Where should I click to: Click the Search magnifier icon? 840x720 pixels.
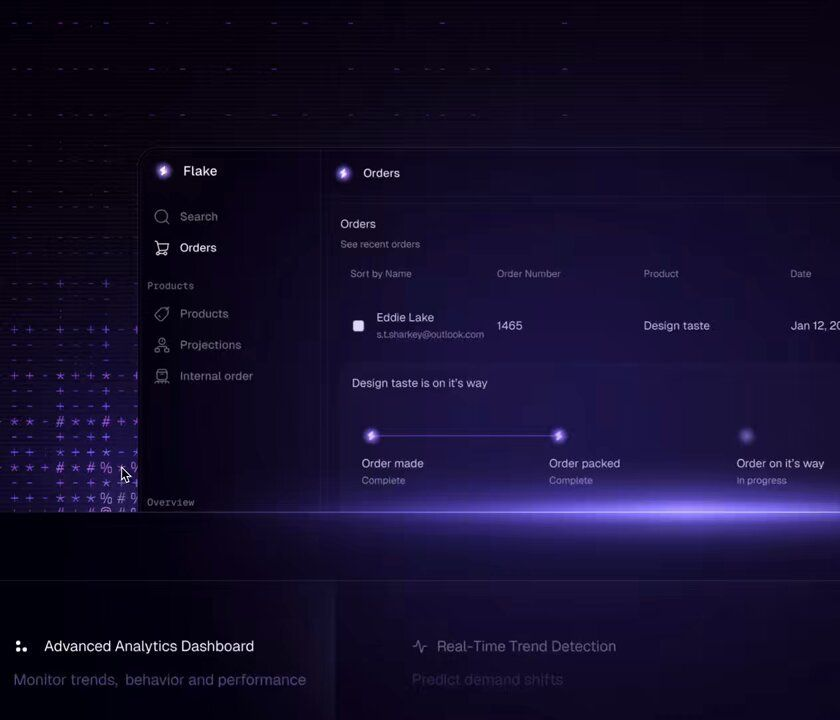(162, 216)
